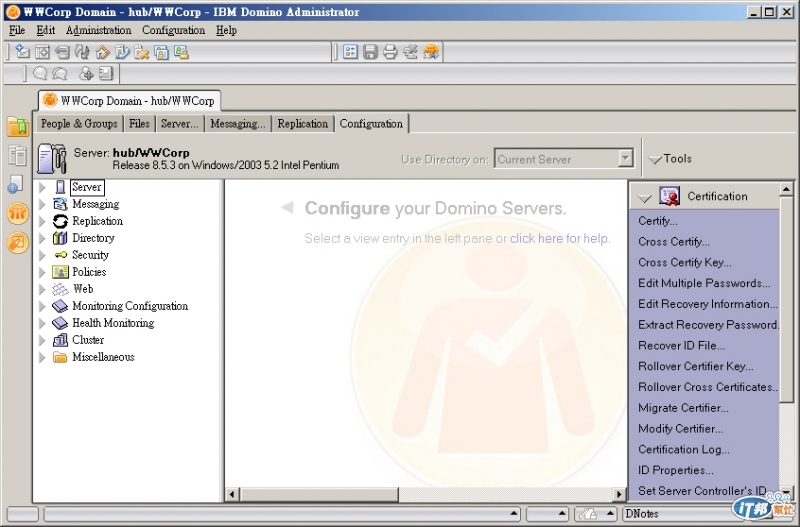Image resolution: width=800 pixels, height=527 pixels.
Task: Open the Configuration menu in menu bar
Action: 173,30
